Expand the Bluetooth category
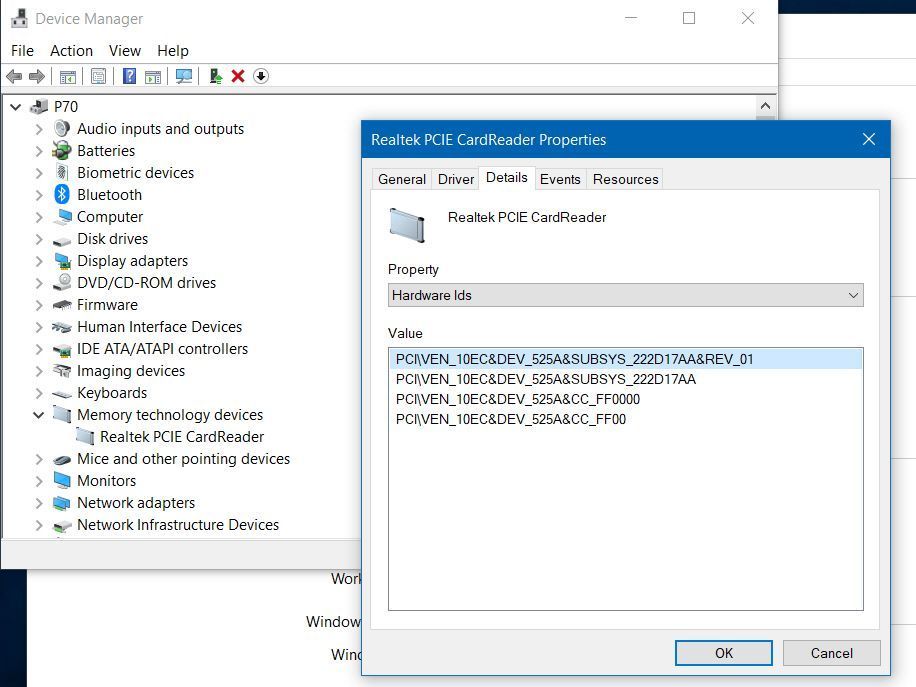Screen dimensions: 916x687 (x=39, y=195)
